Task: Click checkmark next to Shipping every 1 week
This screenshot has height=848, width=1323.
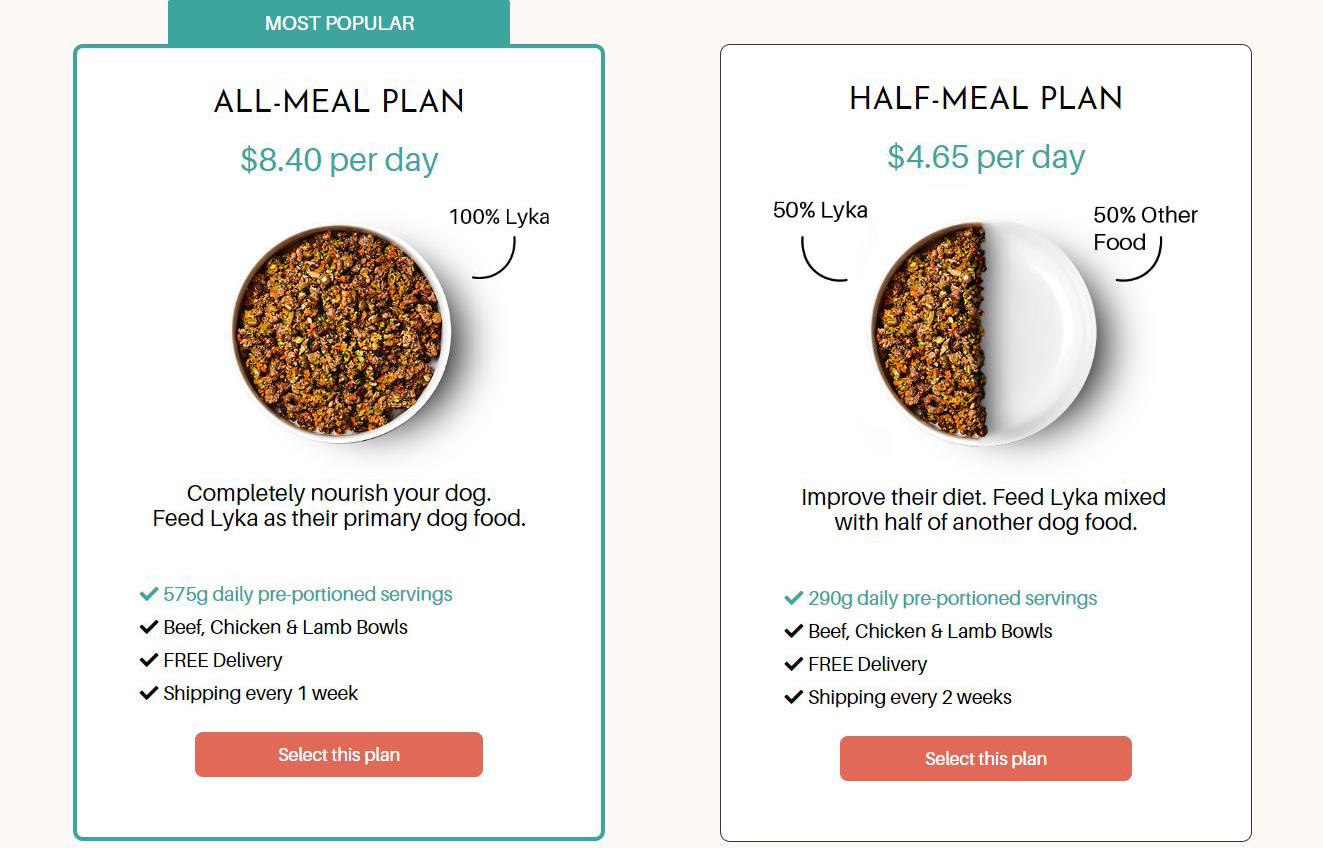Action: [149, 694]
